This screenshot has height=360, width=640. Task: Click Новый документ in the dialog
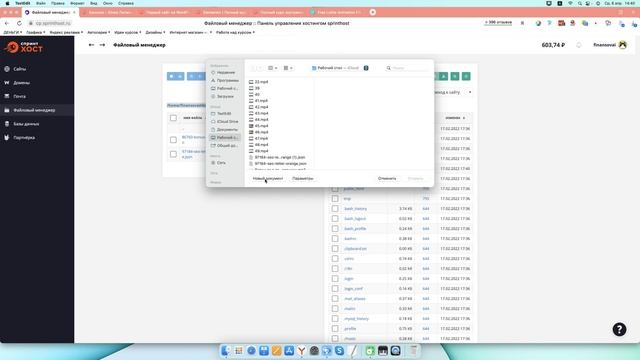pyautogui.click(x=268, y=178)
